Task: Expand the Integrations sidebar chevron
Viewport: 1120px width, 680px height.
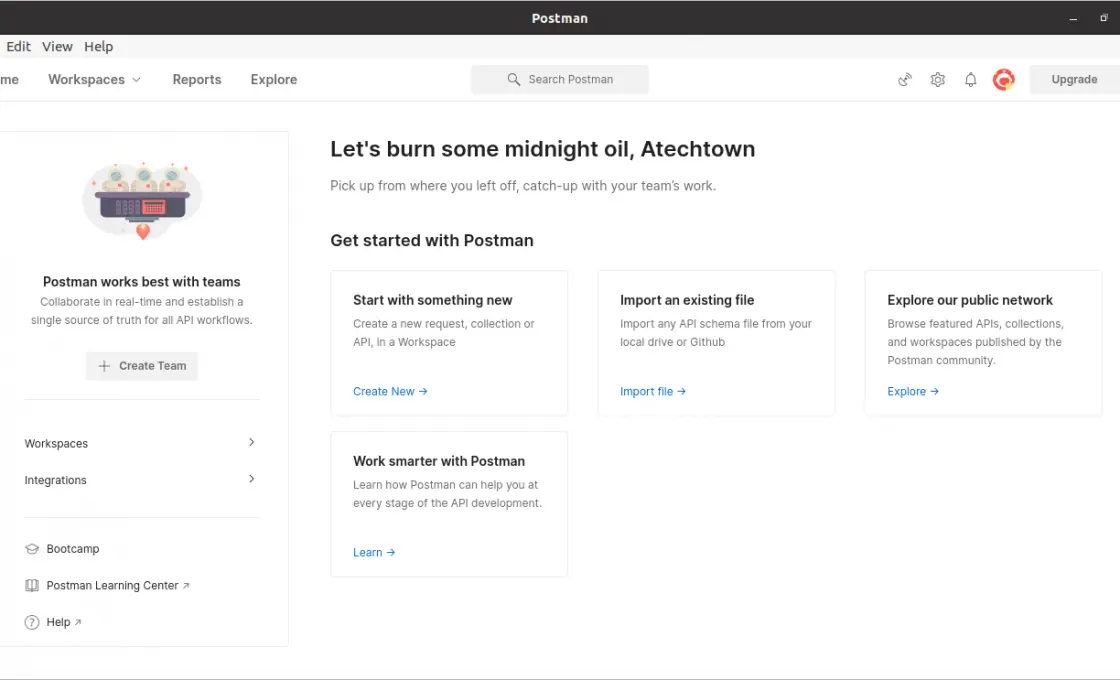Action: 251,479
